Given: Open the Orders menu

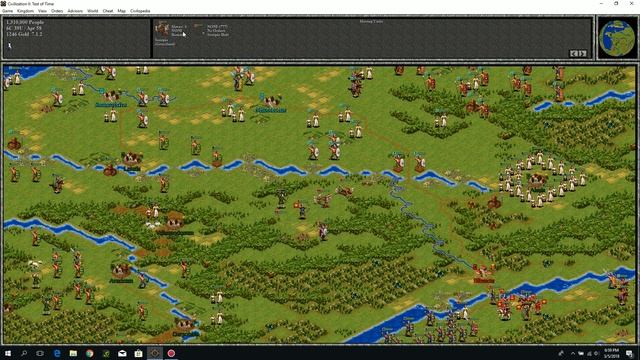Looking at the screenshot, I should [x=57, y=11].
